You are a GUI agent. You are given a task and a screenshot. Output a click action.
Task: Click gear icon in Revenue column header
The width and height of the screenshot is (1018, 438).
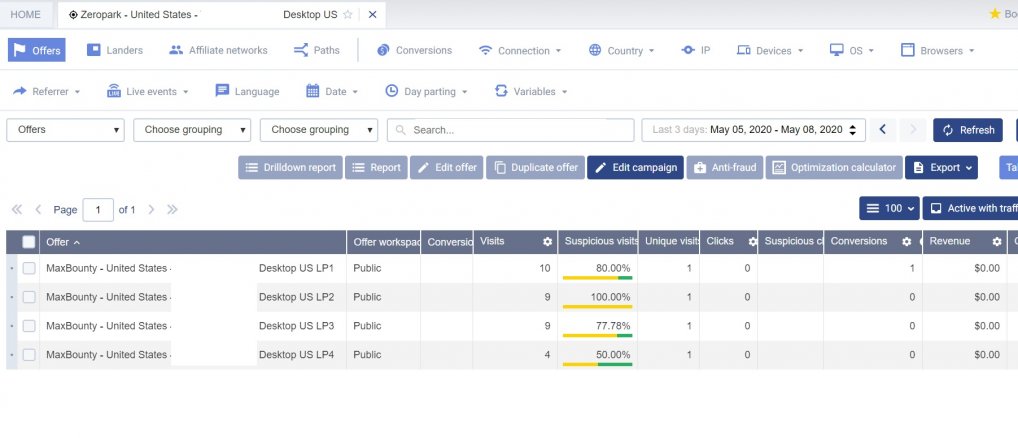997,241
